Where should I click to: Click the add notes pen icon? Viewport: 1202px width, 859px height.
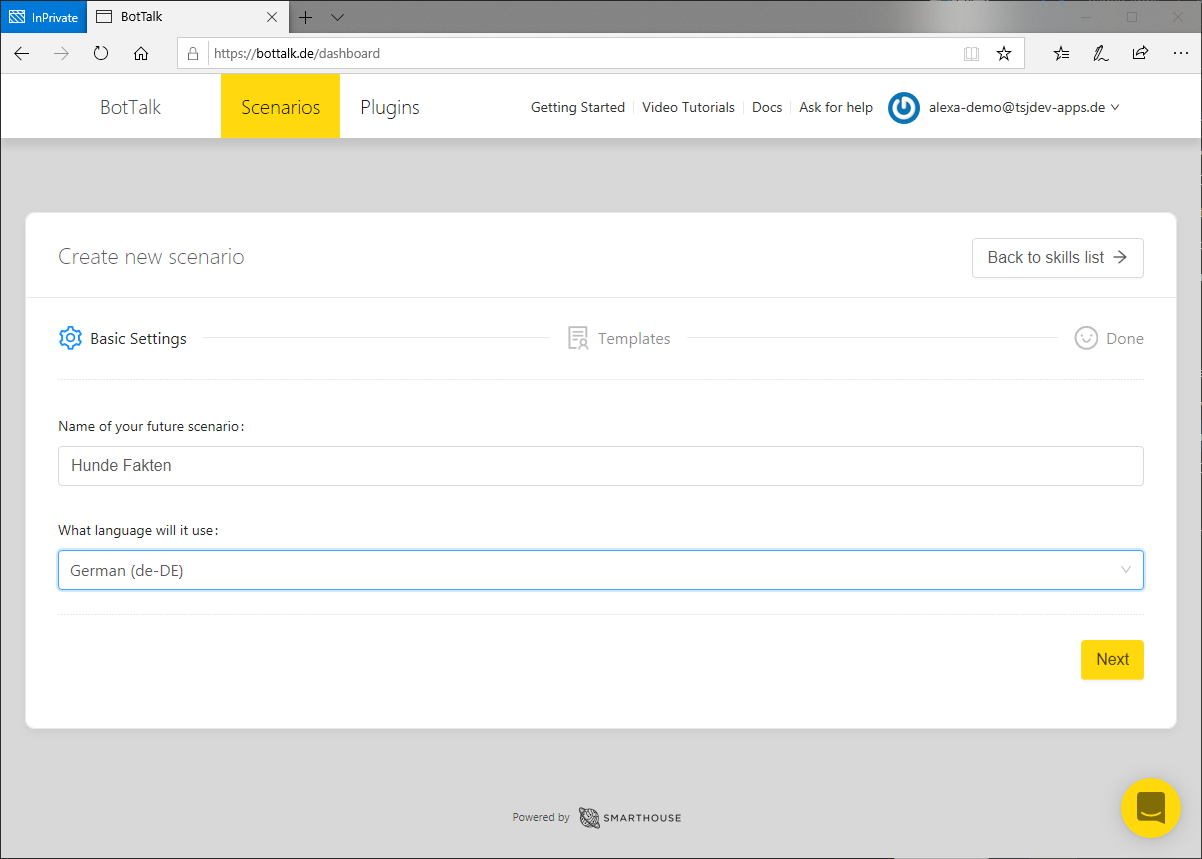point(1101,54)
